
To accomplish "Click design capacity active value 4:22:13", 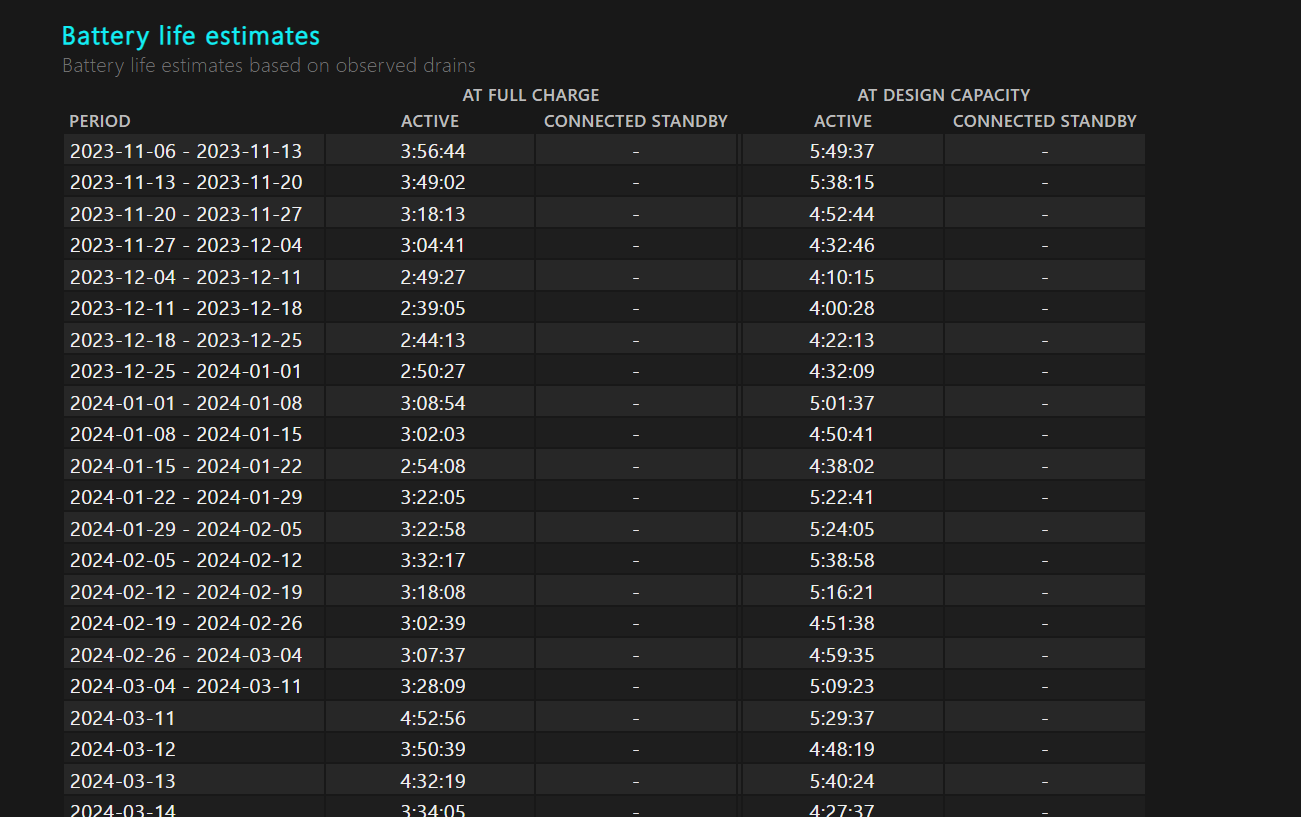I will pos(842,340).
